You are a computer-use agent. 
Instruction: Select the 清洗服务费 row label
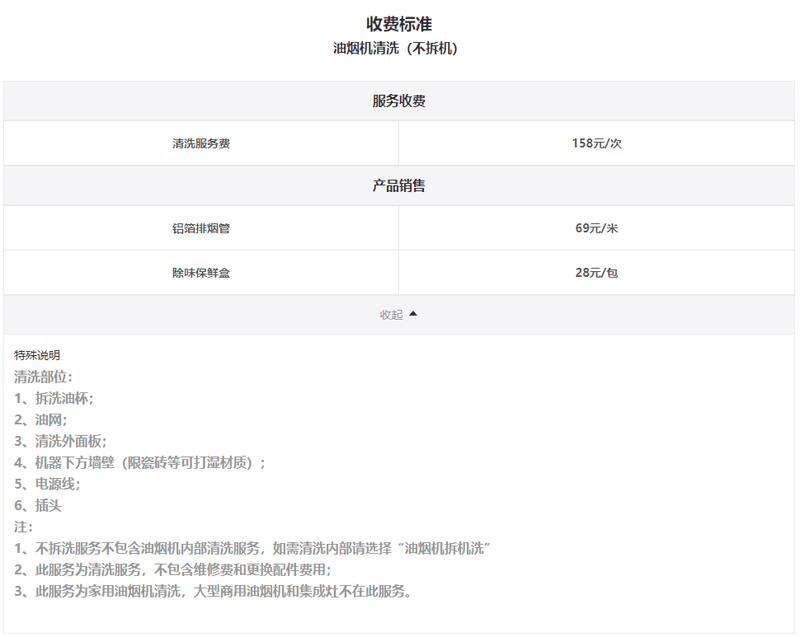201,143
